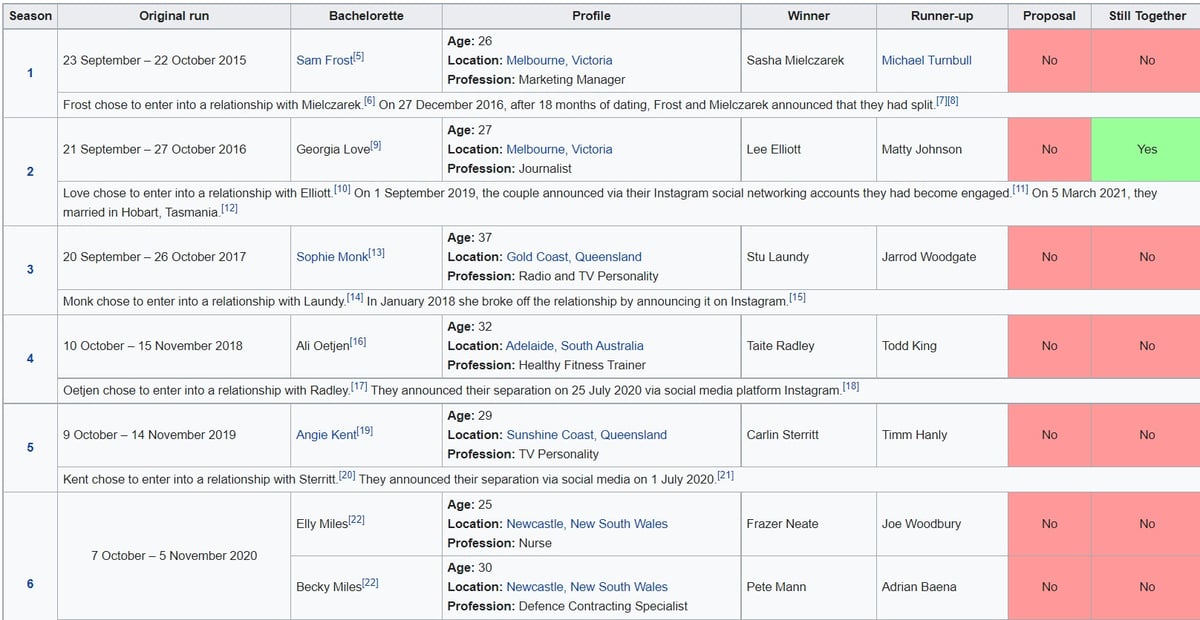Click citation [5] next to Sam Frost
Image resolution: width=1200 pixels, height=620 pixels.
359,56
